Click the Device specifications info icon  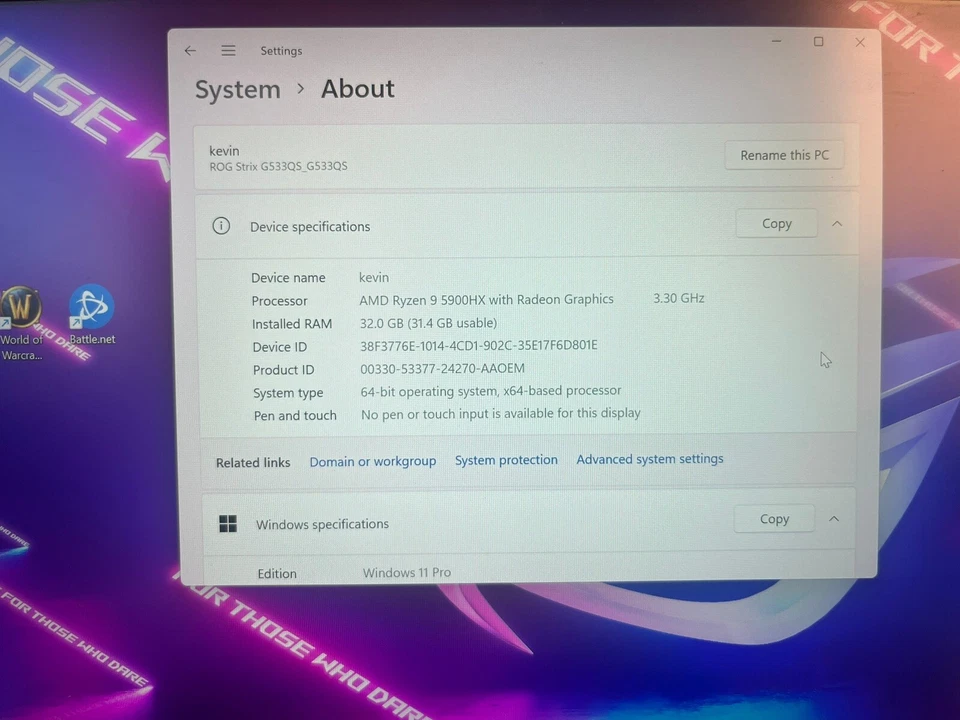pos(221,226)
